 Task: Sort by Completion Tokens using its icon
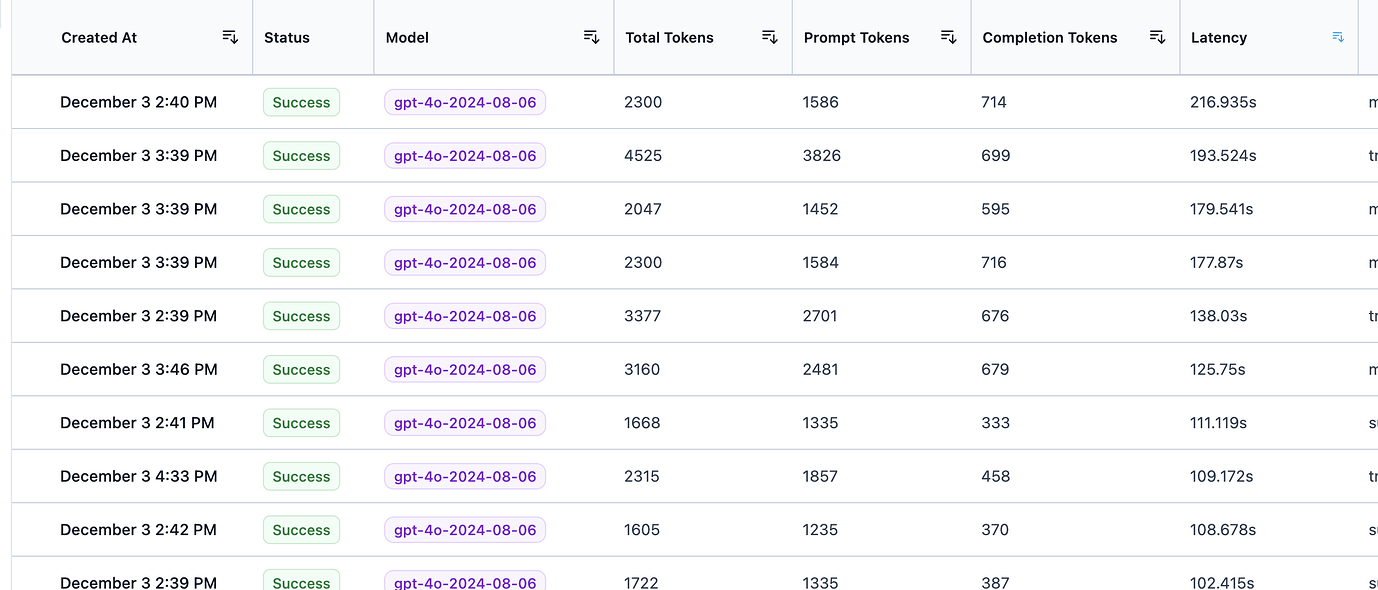click(1157, 38)
